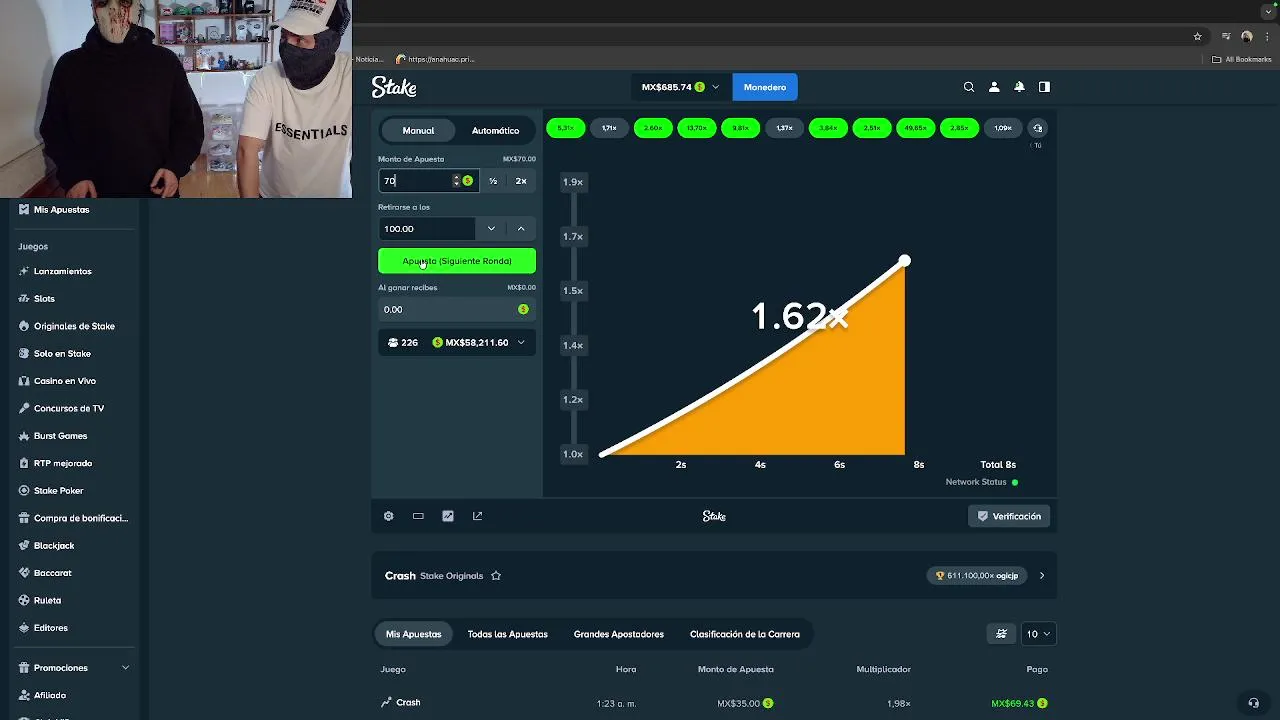The width and height of the screenshot is (1280, 720).
Task: Open Stake Poker in the sidebar
Action: [58, 491]
